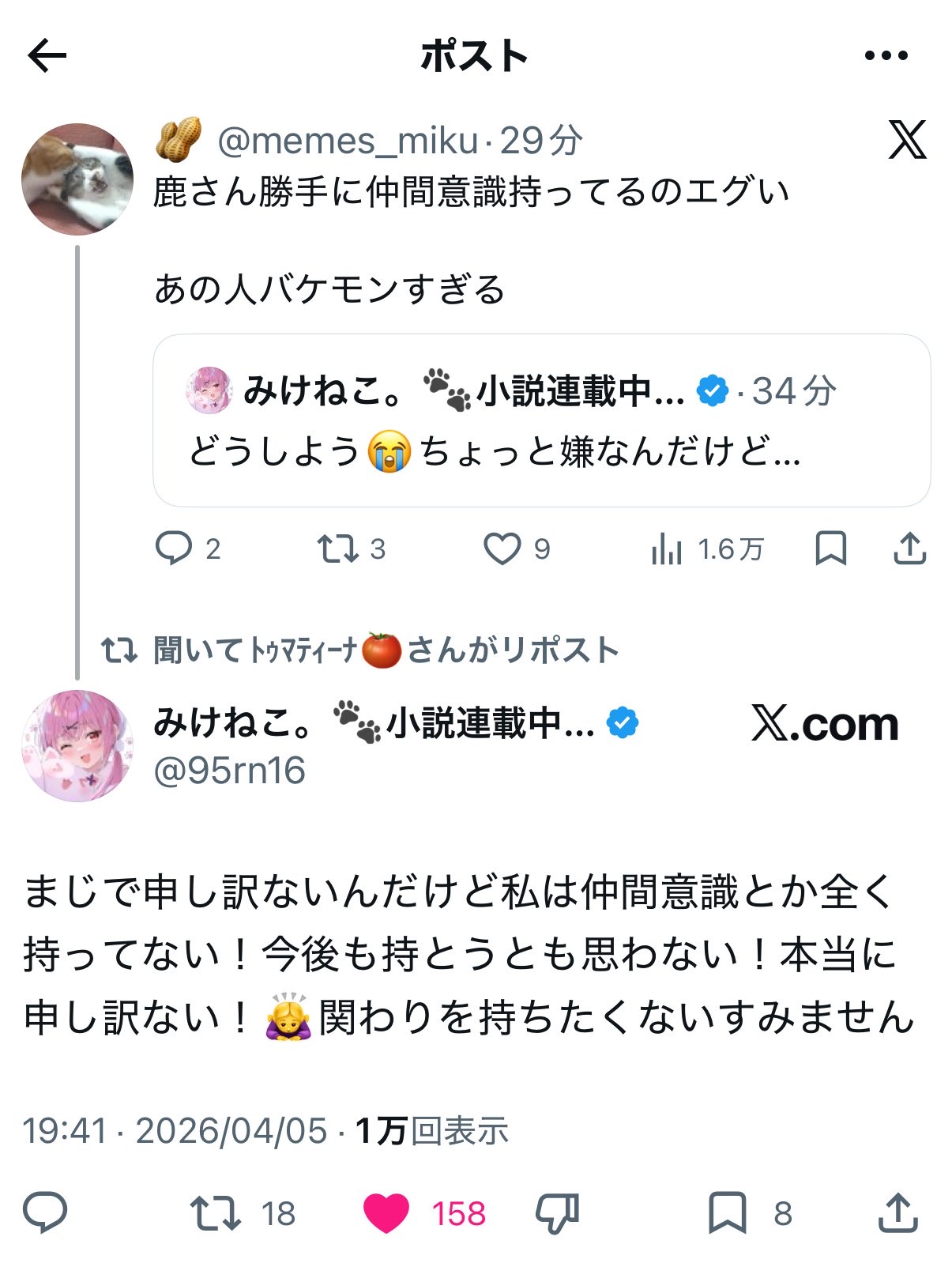Viewport: 952px width, 1263px height.
Task: Tap the X logo on parent post
Action: pyautogui.click(x=907, y=141)
